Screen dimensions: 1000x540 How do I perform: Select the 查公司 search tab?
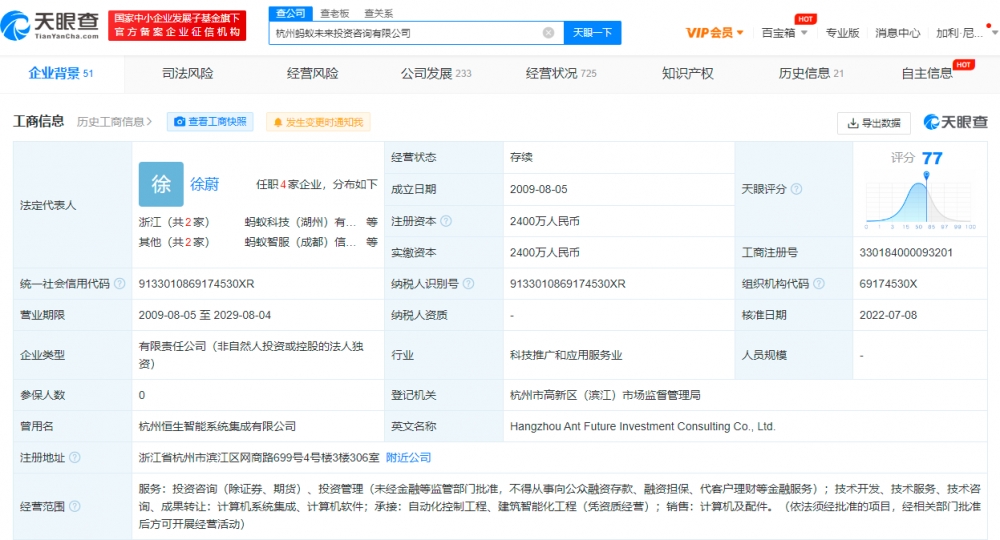[x=291, y=13]
